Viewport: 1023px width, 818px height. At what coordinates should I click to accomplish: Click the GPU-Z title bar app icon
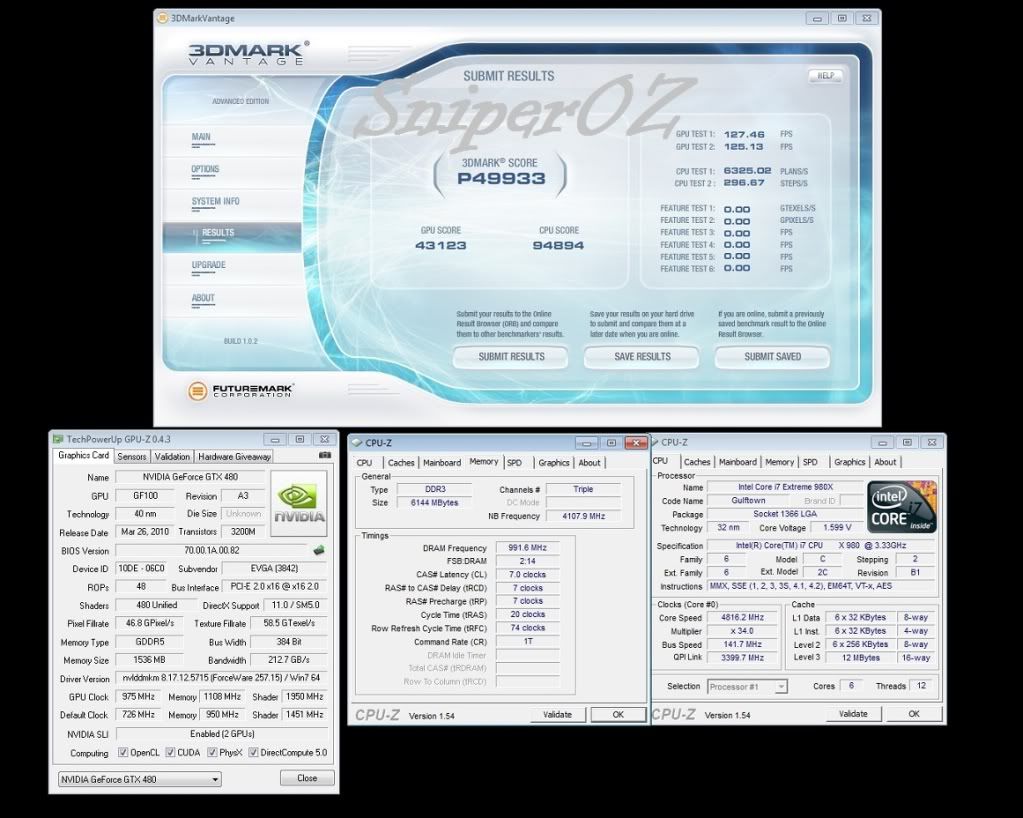pyautogui.click(x=58, y=439)
